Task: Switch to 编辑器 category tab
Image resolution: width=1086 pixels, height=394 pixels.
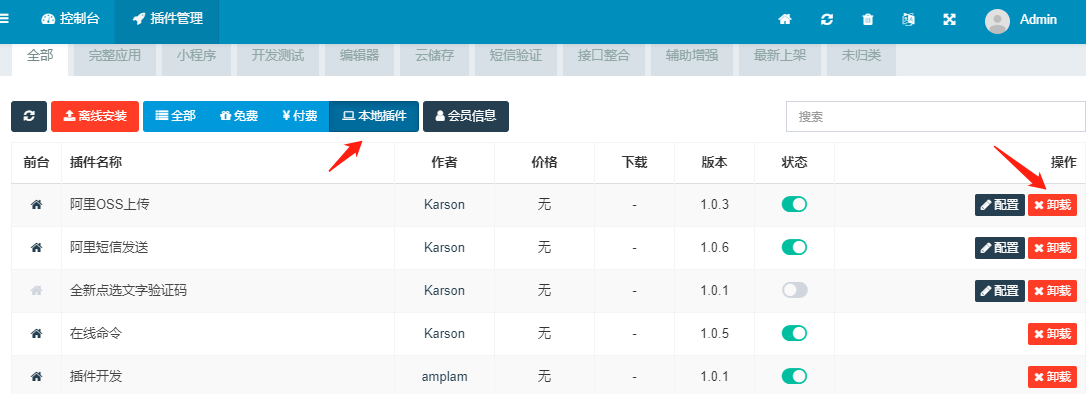Action: click(x=359, y=58)
